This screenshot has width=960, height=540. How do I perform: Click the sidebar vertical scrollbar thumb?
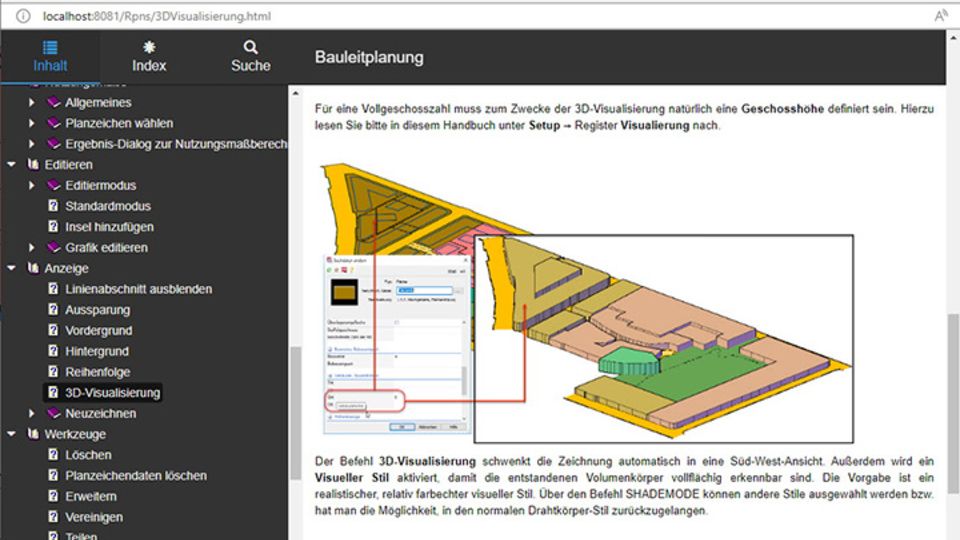pyautogui.click(x=296, y=413)
